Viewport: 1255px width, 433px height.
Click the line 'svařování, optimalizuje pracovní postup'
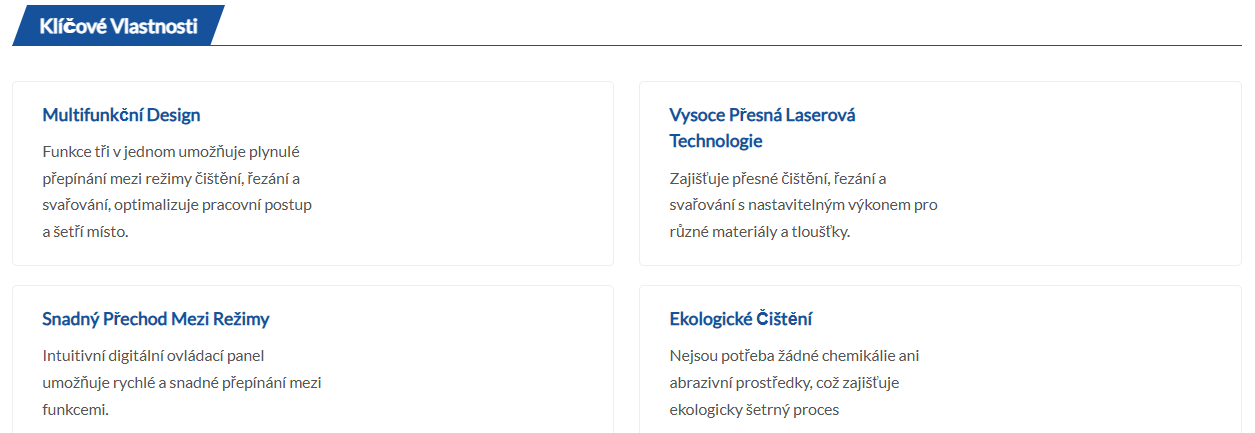coord(177,205)
